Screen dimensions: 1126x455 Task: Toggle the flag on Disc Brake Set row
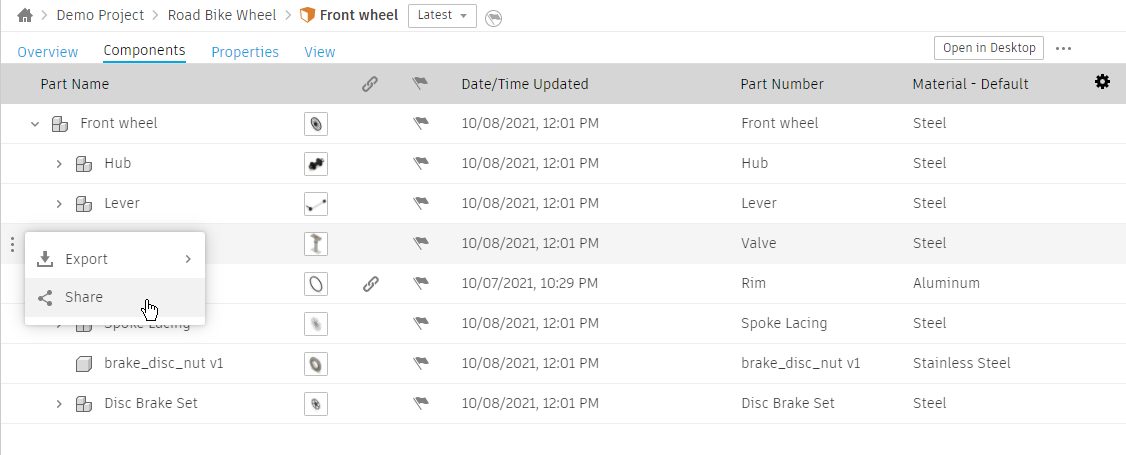(420, 404)
